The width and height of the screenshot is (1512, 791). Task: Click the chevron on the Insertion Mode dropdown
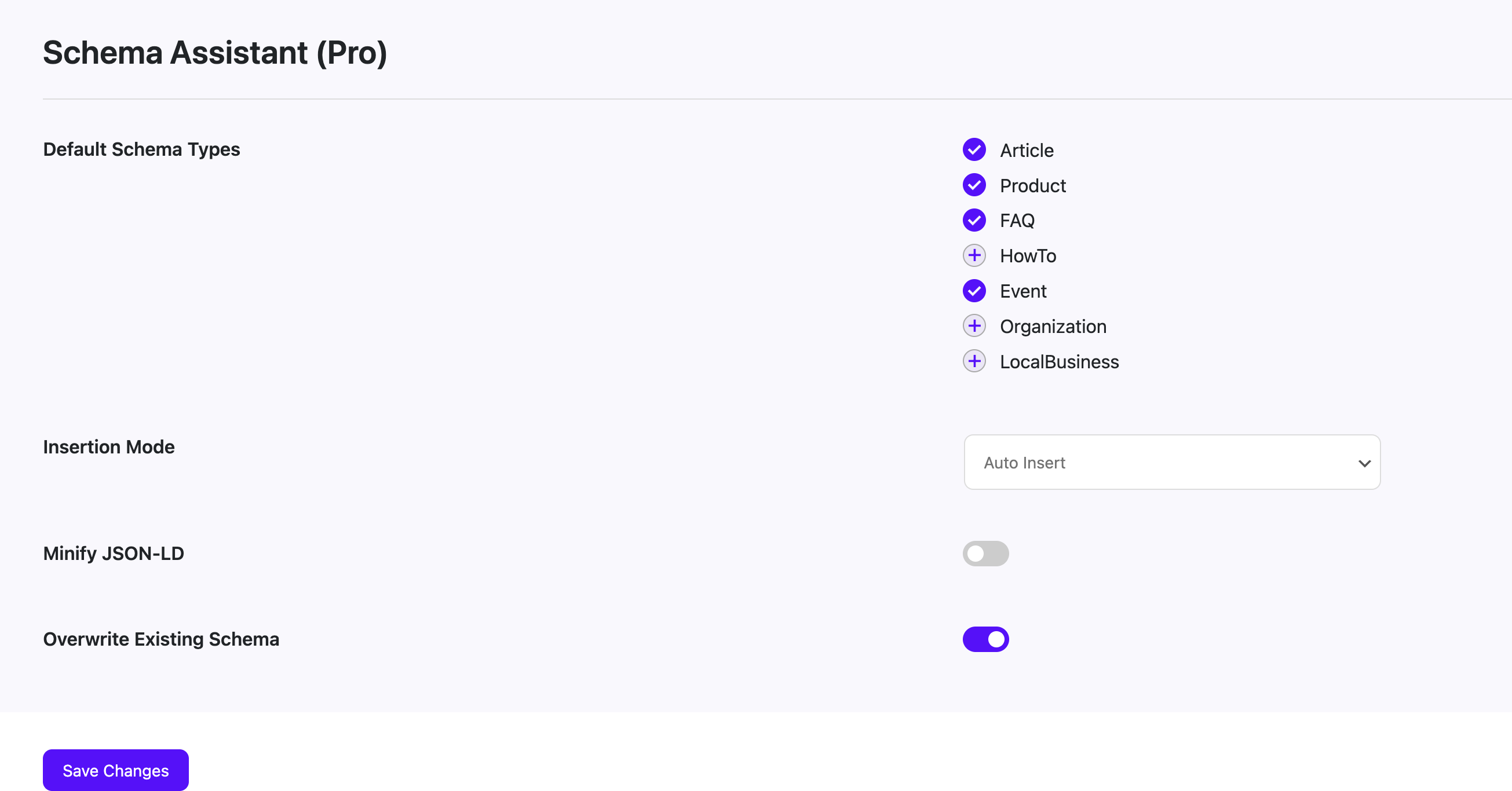pos(1364,463)
